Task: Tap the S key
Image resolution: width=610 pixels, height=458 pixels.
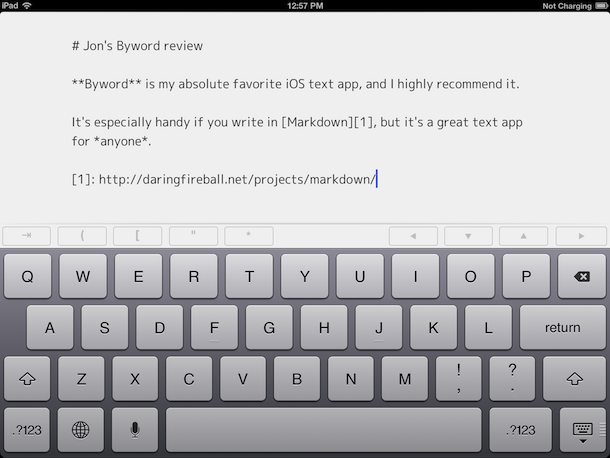Action: pyautogui.click(x=105, y=327)
